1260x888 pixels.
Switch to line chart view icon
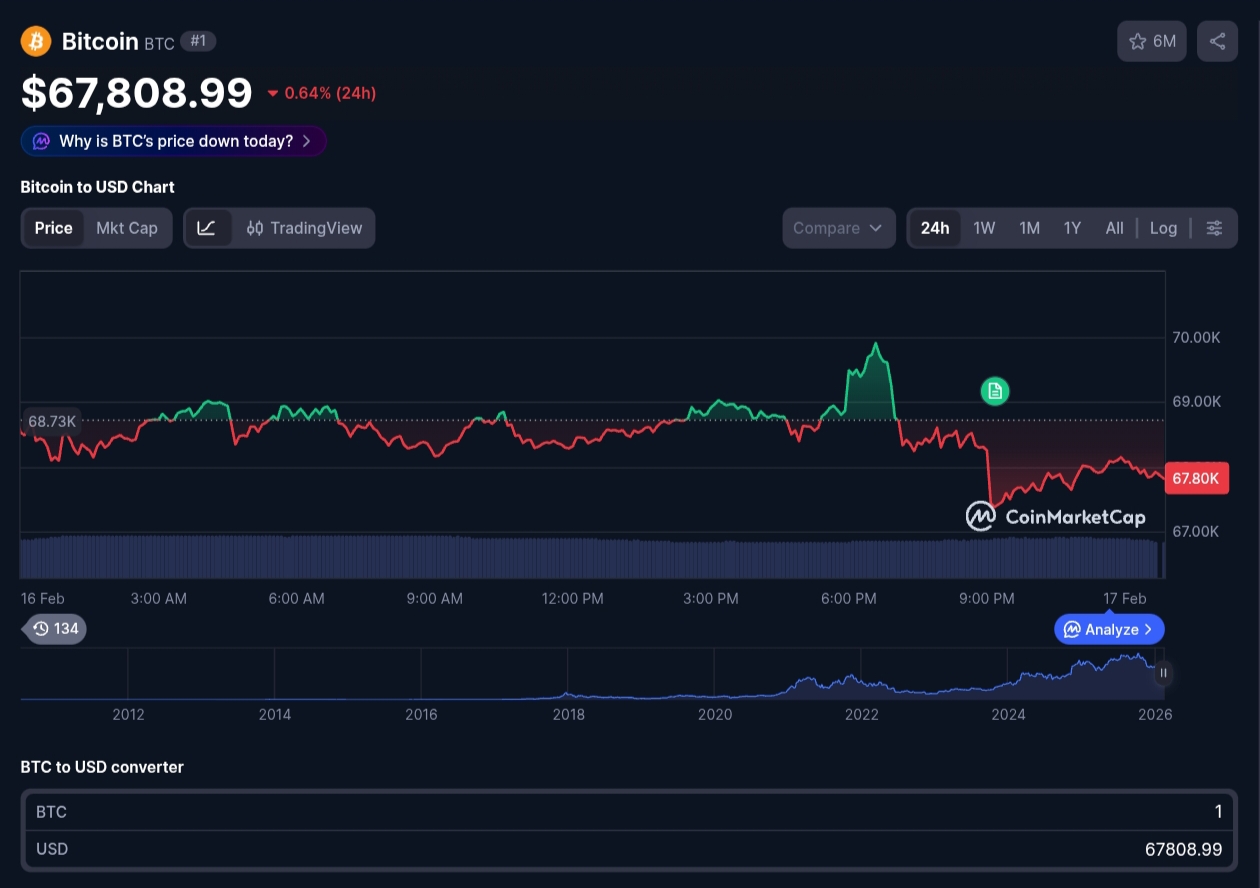coord(207,228)
